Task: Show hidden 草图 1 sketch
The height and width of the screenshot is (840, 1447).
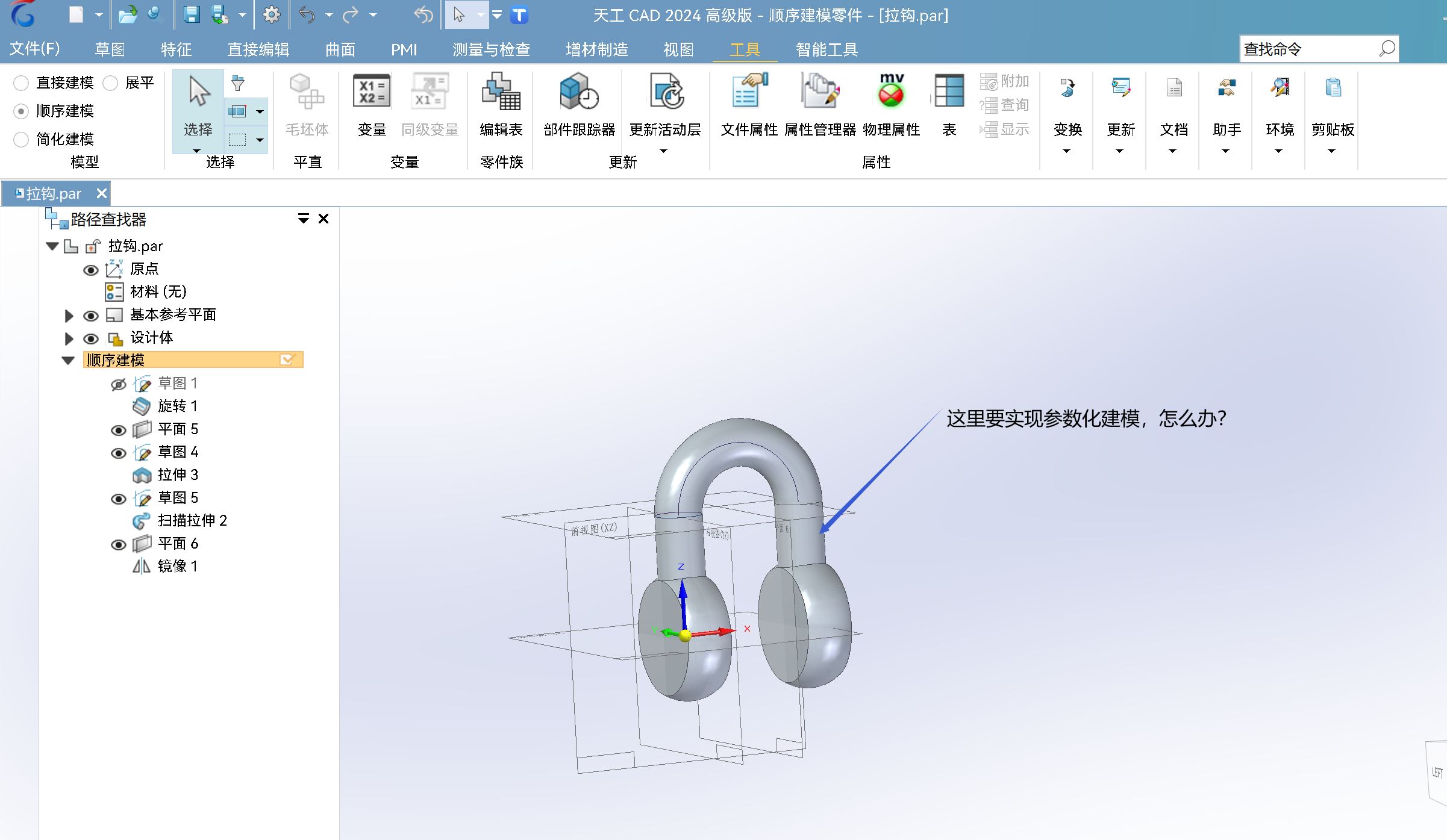Action: point(119,384)
